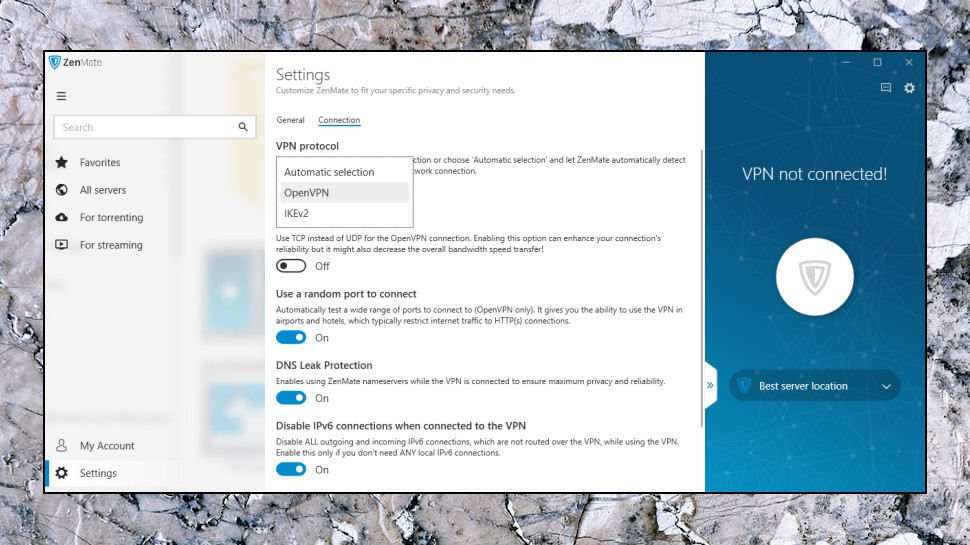Select IKEv2 protocol option
This screenshot has height=545, width=970.
click(345, 213)
